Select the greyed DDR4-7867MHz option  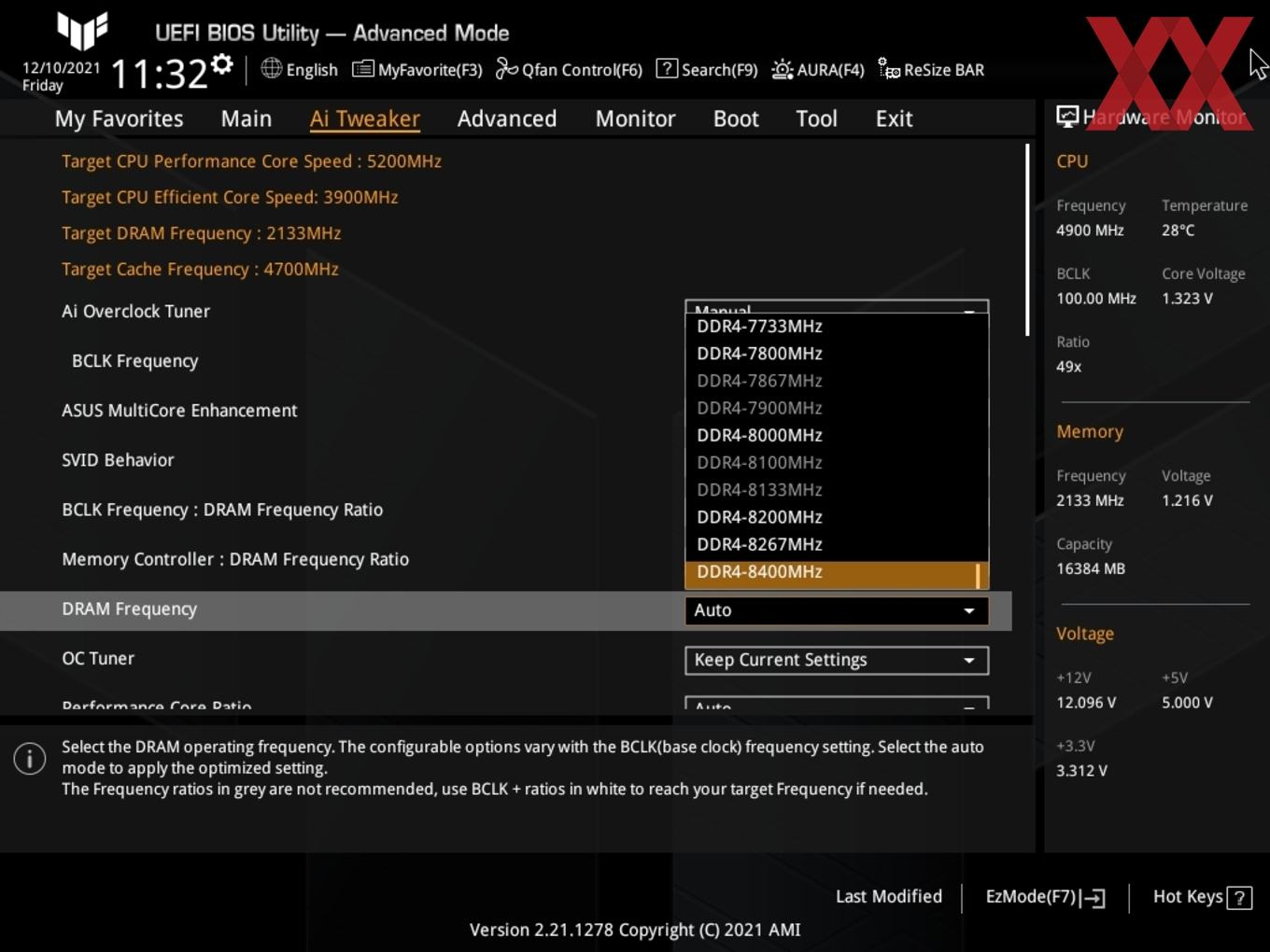tap(836, 381)
